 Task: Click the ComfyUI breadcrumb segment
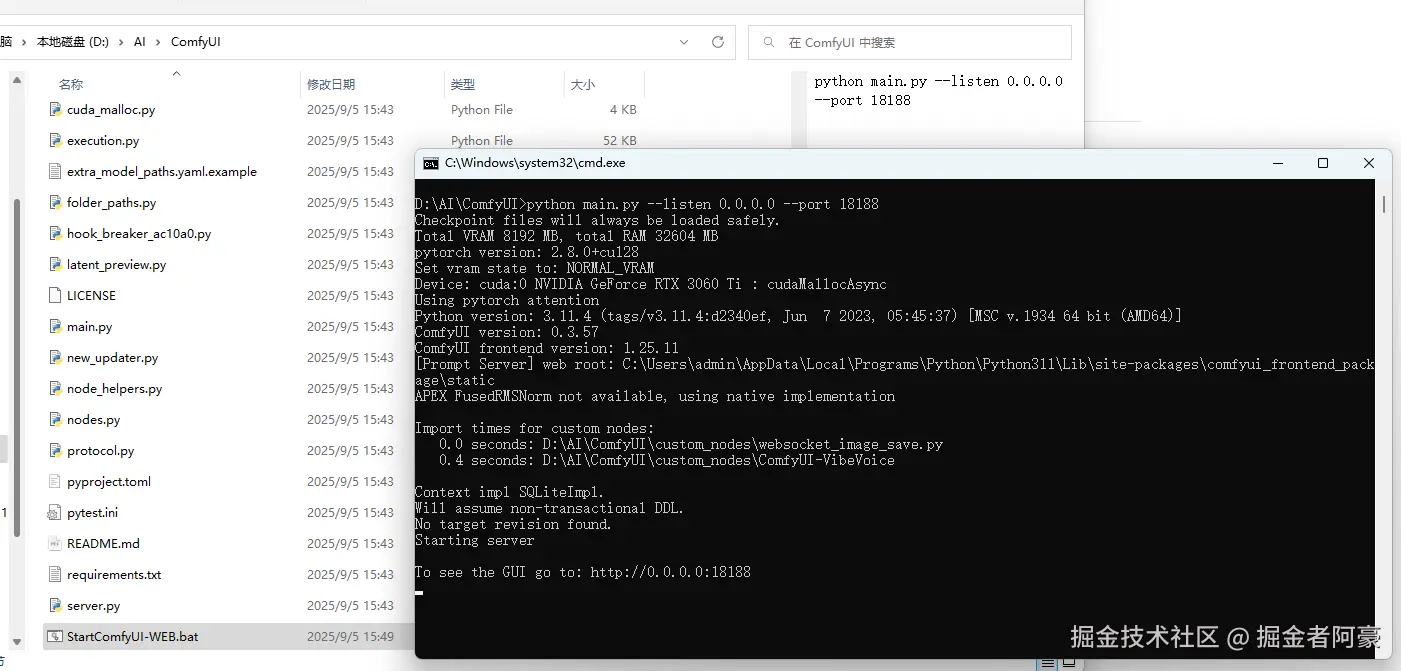pyautogui.click(x=196, y=42)
